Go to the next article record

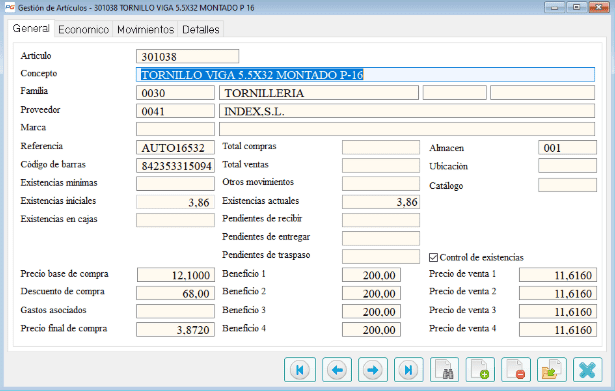tap(373, 369)
